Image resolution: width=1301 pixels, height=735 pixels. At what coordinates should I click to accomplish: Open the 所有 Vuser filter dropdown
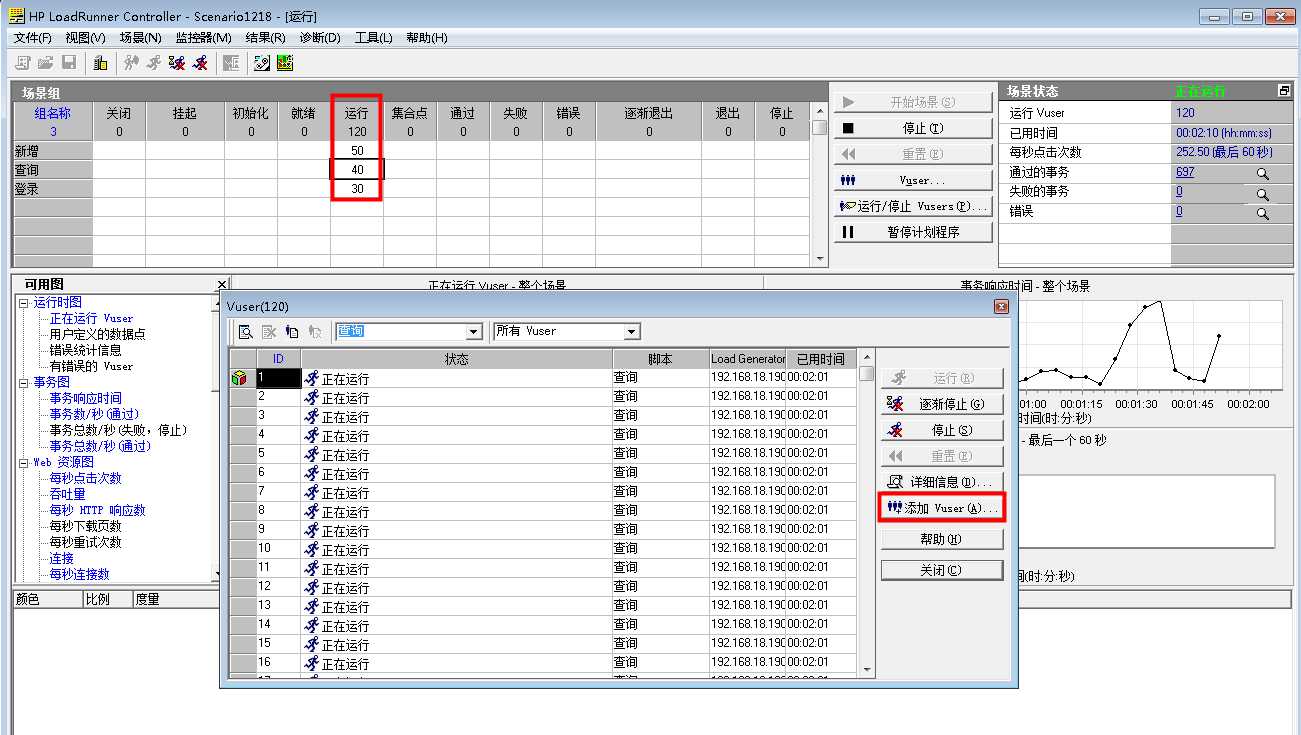pyautogui.click(x=631, y=332)
